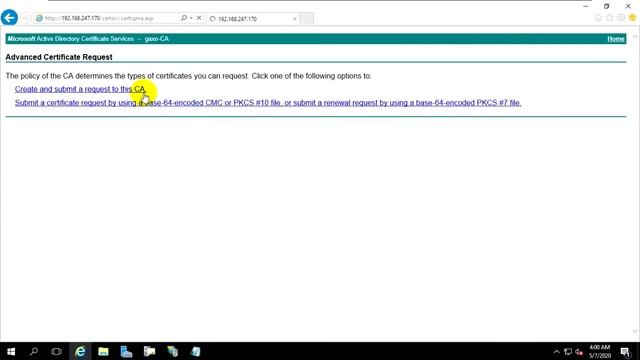This screenshot has width=640, height=360.
Task: Click the page icon in address bar
Action: pos(39,18)
